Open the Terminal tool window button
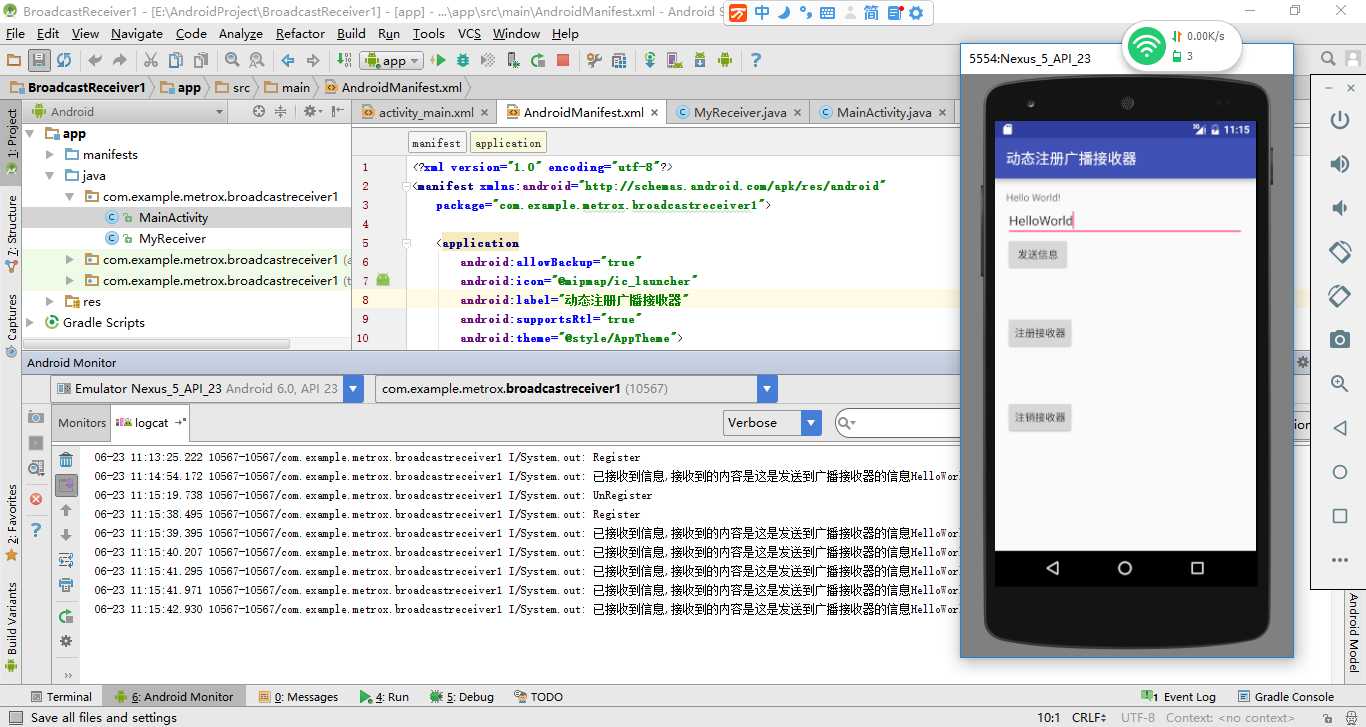Screen dimensions: 1366x727 click(60, 697)
